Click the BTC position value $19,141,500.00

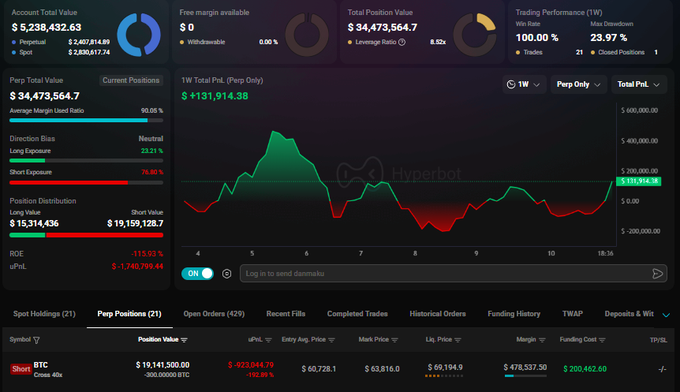[x=163, y=365]
